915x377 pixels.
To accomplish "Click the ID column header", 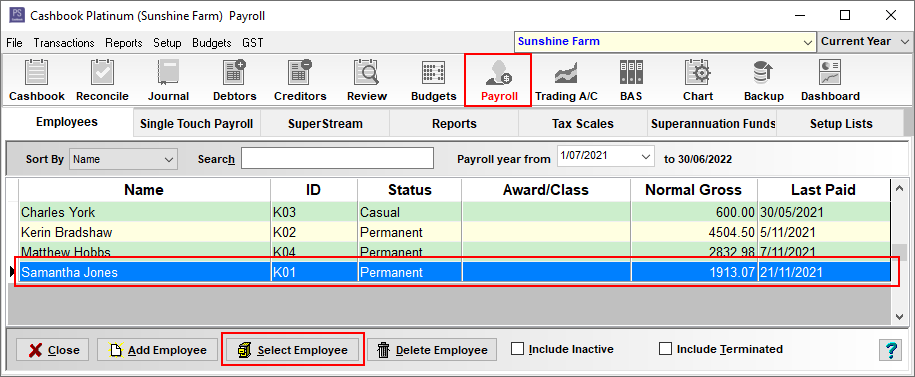I will [x=314, y=190].
